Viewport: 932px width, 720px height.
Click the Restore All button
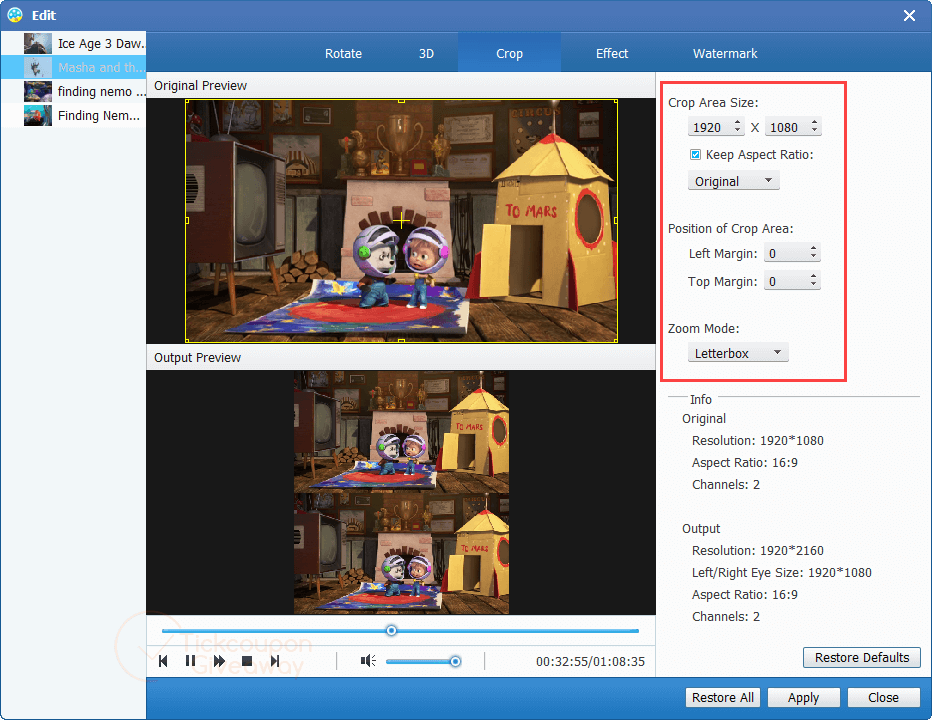point(723,697)
